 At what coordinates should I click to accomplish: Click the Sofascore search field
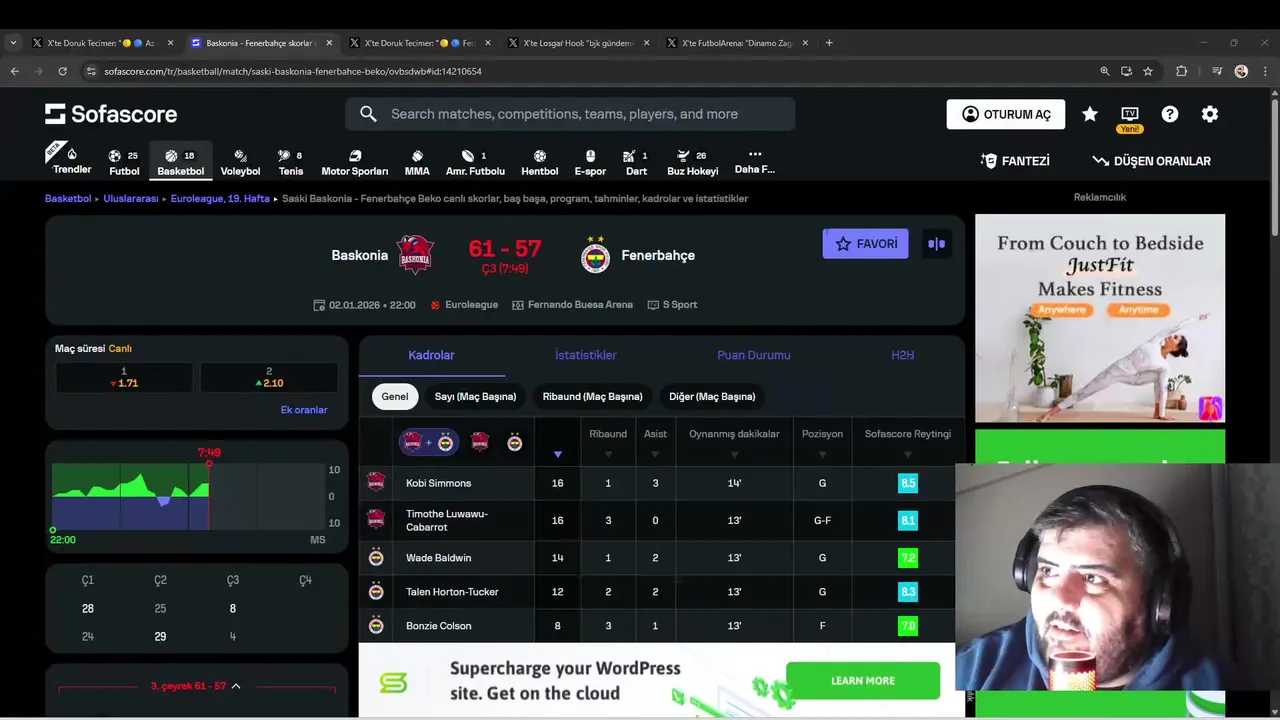point(570,114)
